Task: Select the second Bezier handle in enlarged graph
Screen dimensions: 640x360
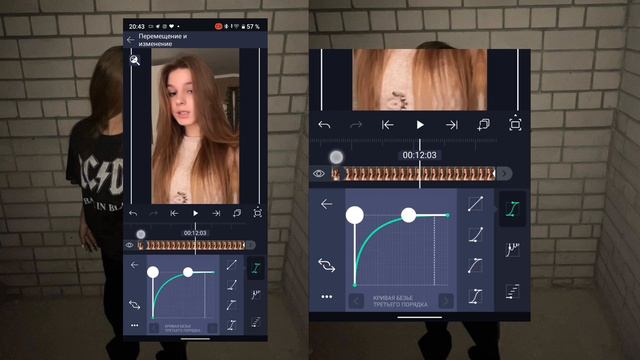Action: pyautogui.click(x=409, y=215)
